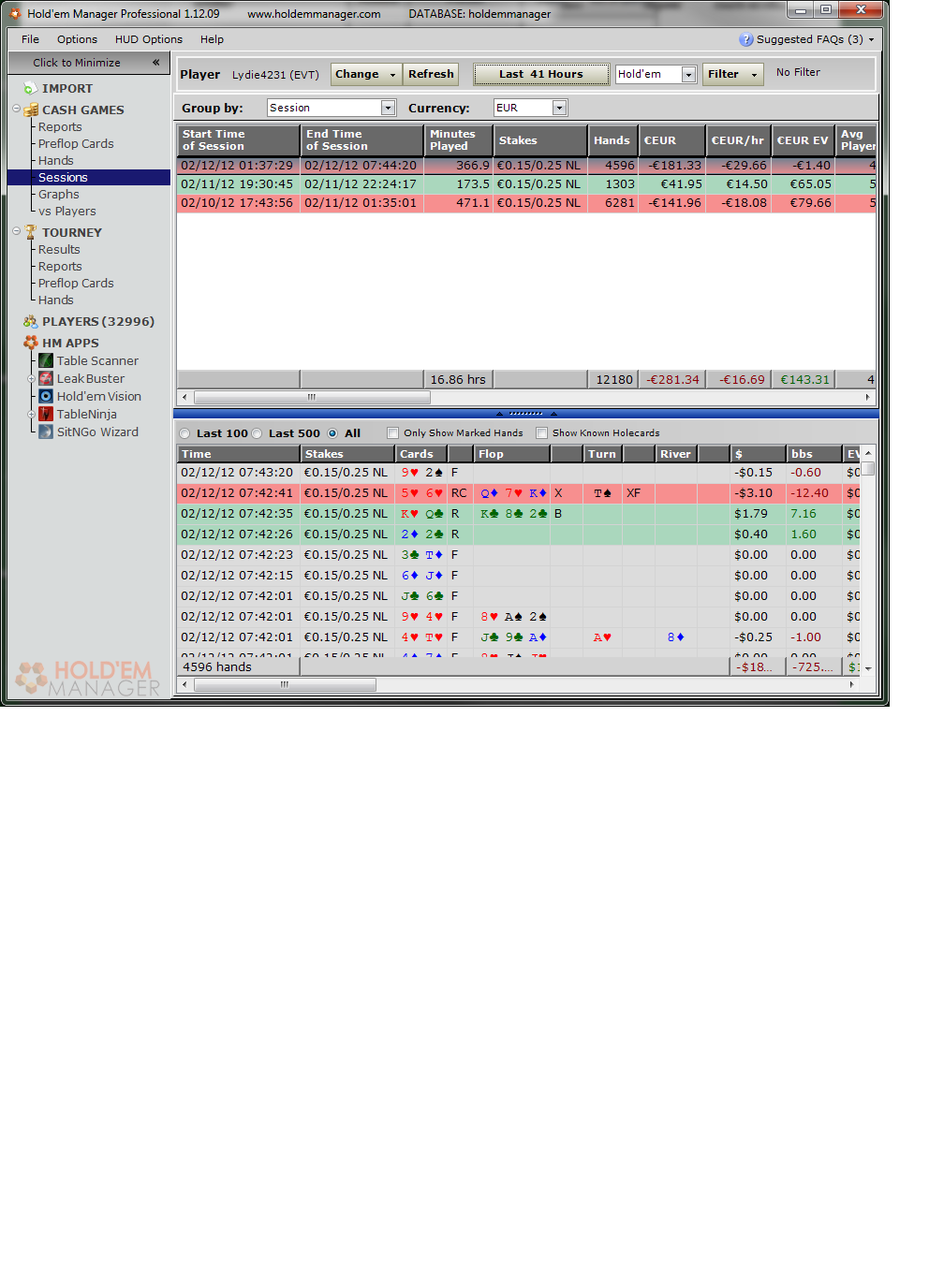Click the splitter handle between tables

click(x=525, y=413)
